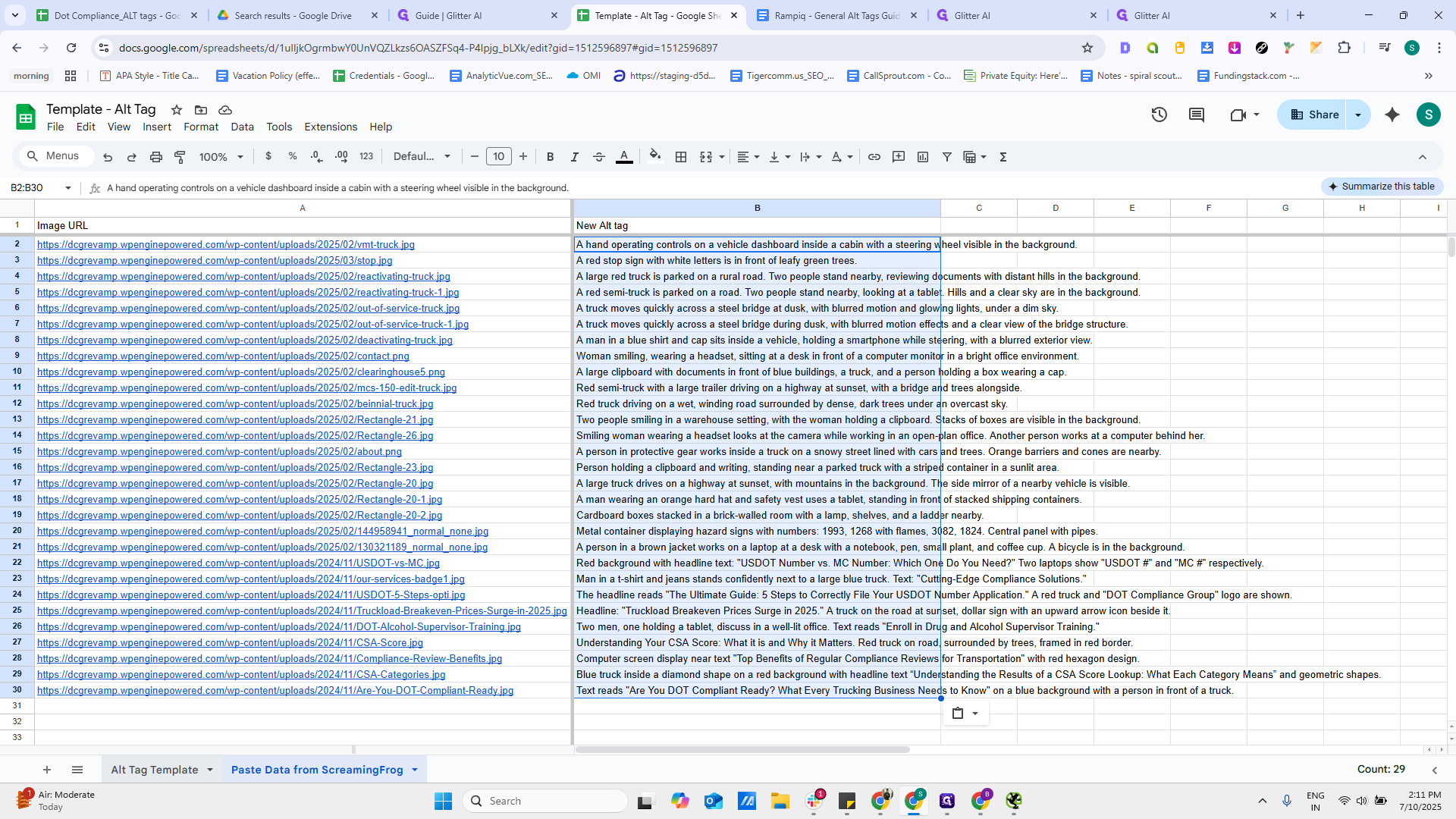This screenshot has width=1456, height=819.
Task: Format selection as currency
Action: (x=268, y=156)
